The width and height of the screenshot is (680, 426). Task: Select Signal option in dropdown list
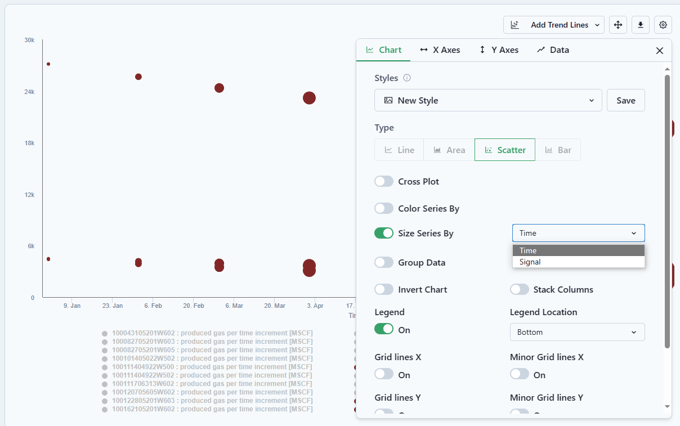(531, 262)
